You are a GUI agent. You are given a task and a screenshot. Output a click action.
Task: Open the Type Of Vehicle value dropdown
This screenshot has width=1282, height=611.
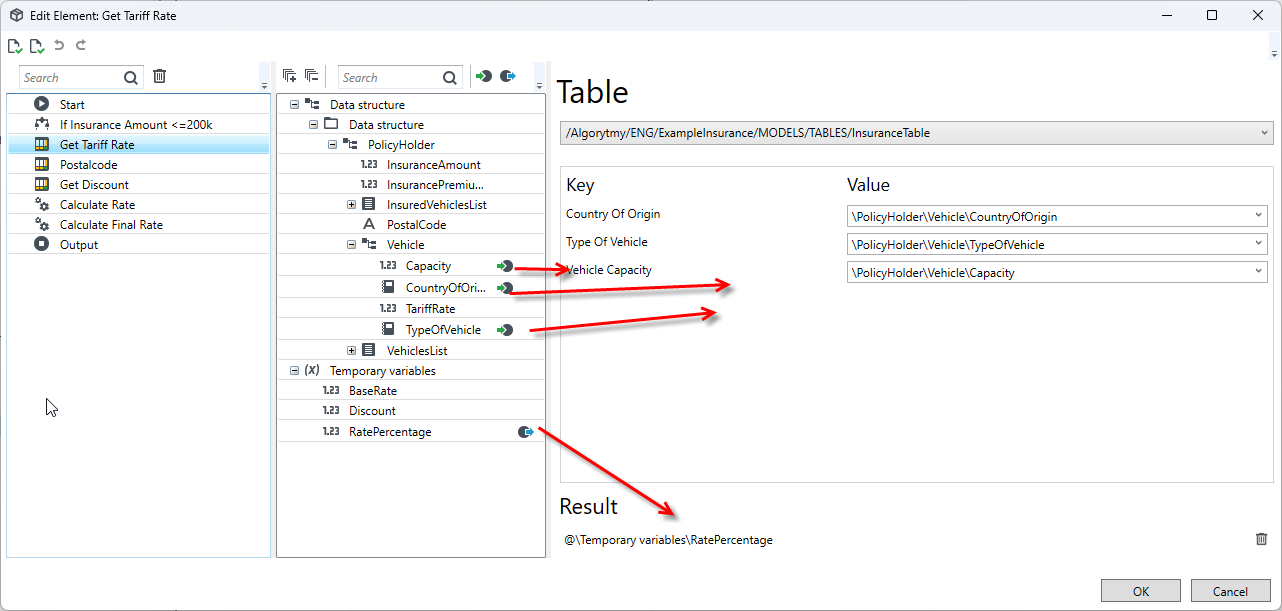1057,244
